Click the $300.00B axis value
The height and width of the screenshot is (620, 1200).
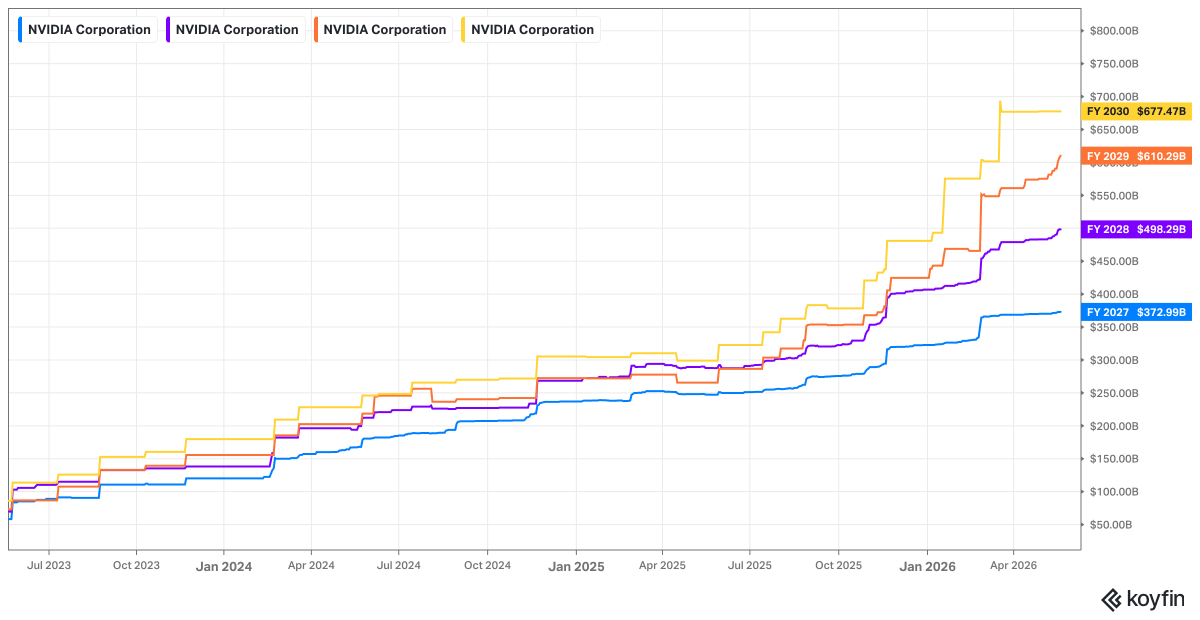point(1113,360)
